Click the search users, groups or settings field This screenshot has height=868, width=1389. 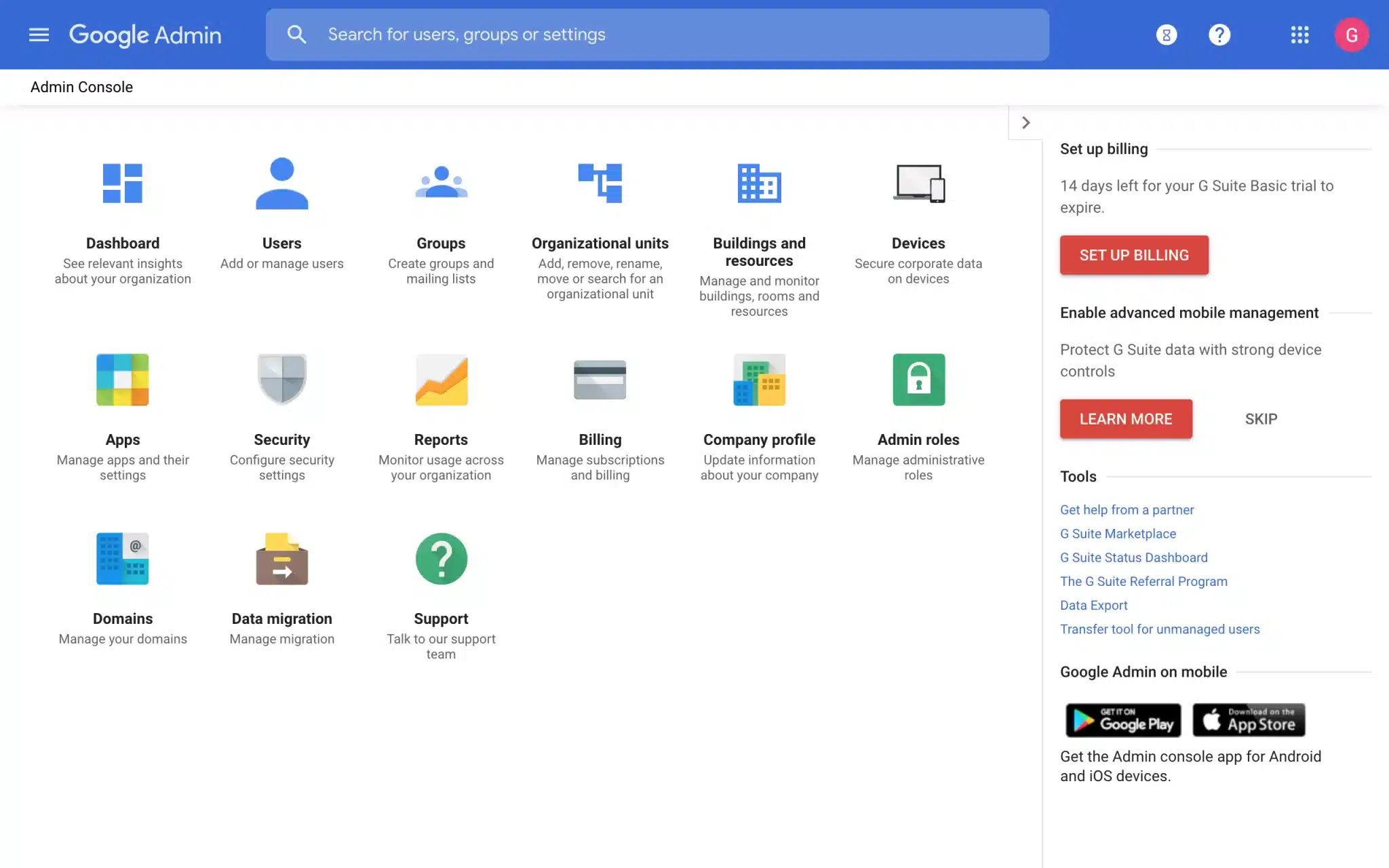[657, 35]
